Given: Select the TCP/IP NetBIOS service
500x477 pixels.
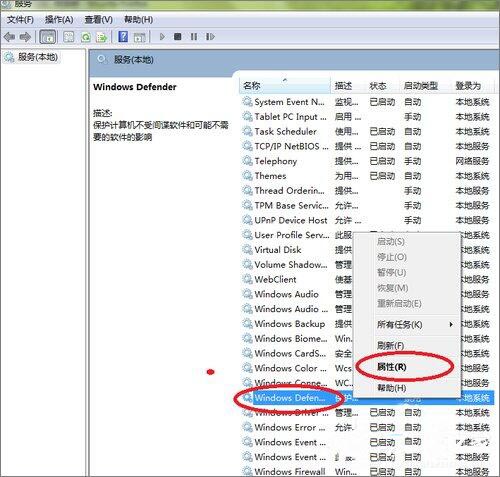Looking at the screenshot, I should pos(367,146).
